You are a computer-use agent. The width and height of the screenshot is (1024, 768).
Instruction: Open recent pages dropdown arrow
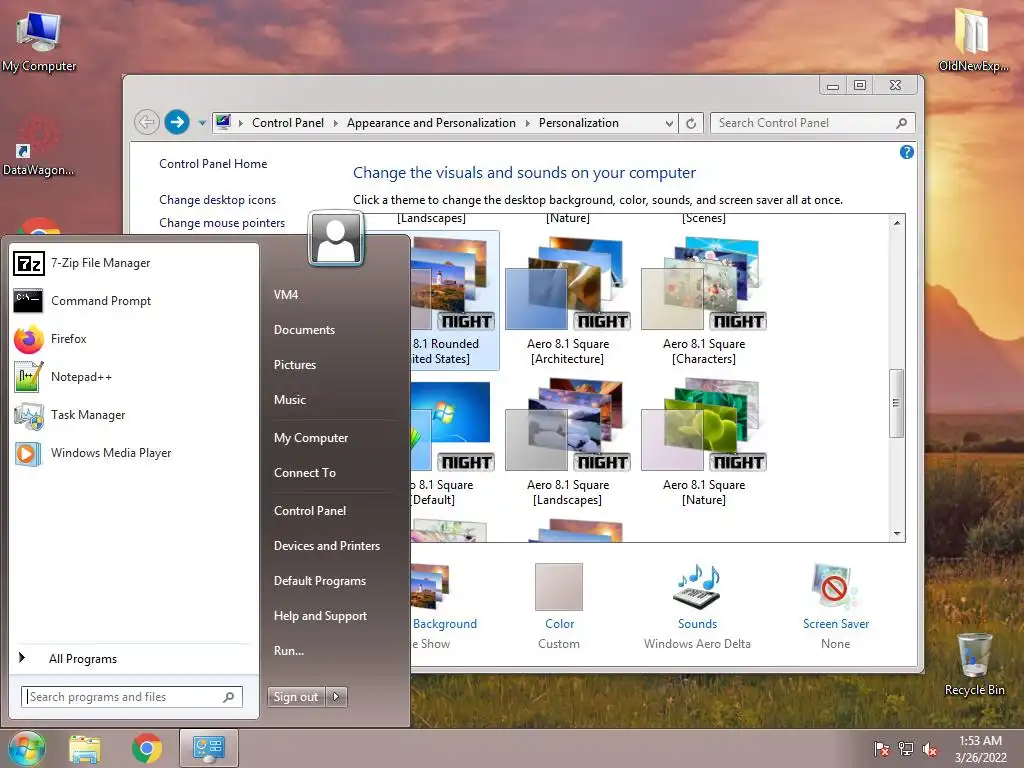(x=202, y=123)
